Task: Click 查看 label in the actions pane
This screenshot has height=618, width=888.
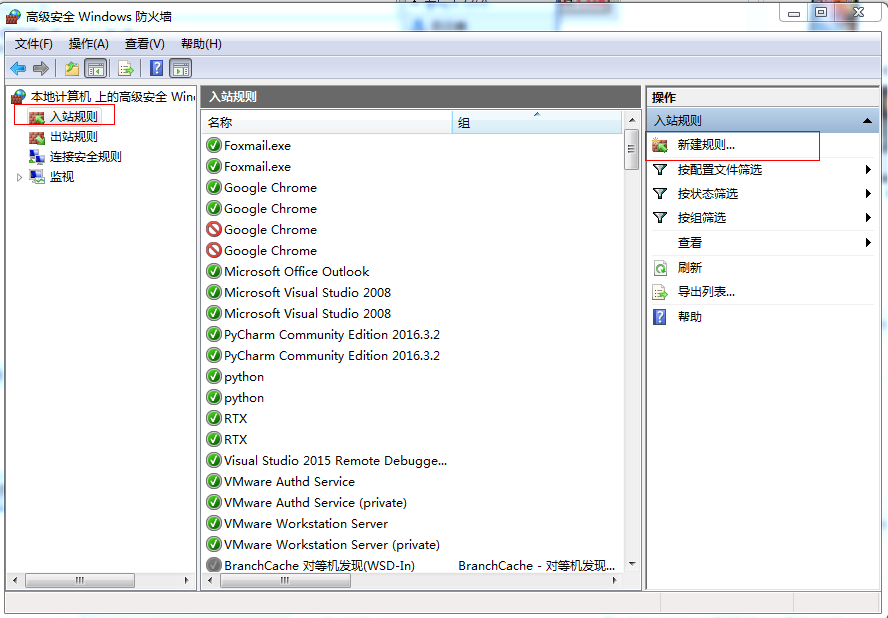Action: tap(690, 242)
